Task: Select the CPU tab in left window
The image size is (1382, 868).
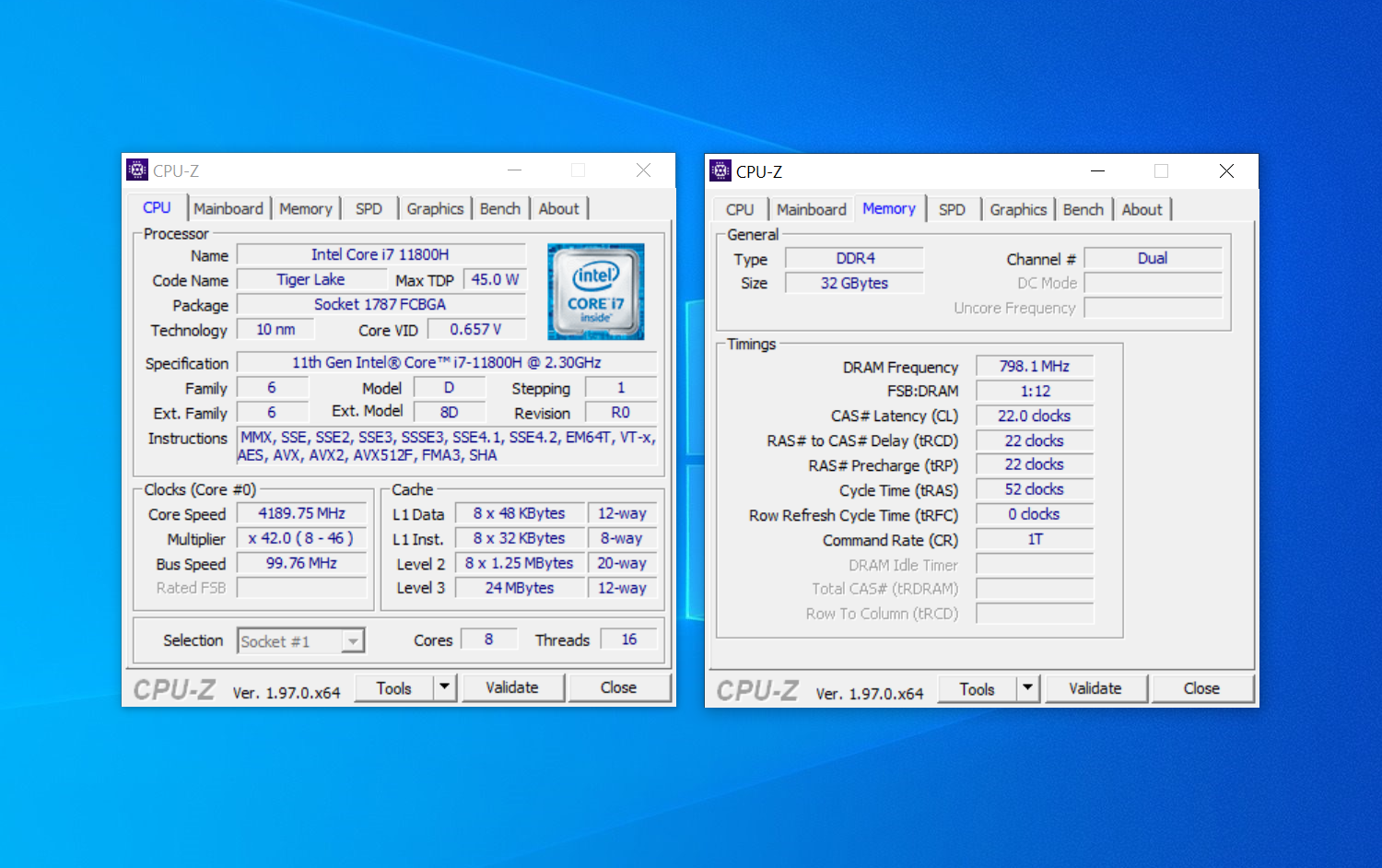Action: pyautogui.click(x=157, y=208)
